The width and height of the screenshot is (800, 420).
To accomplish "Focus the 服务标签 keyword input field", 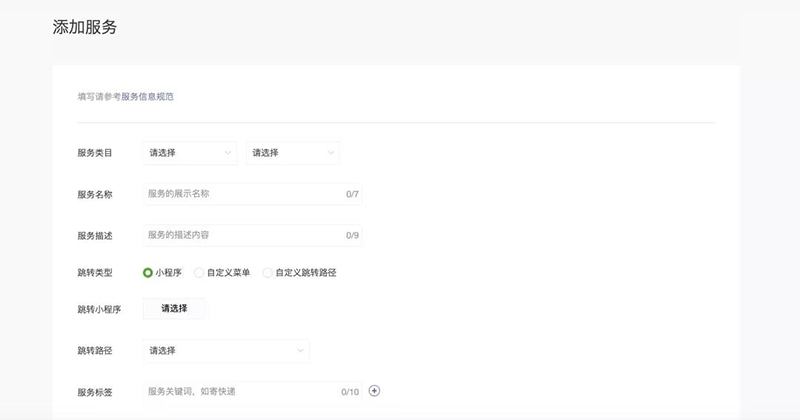I will tap(253, 392).
